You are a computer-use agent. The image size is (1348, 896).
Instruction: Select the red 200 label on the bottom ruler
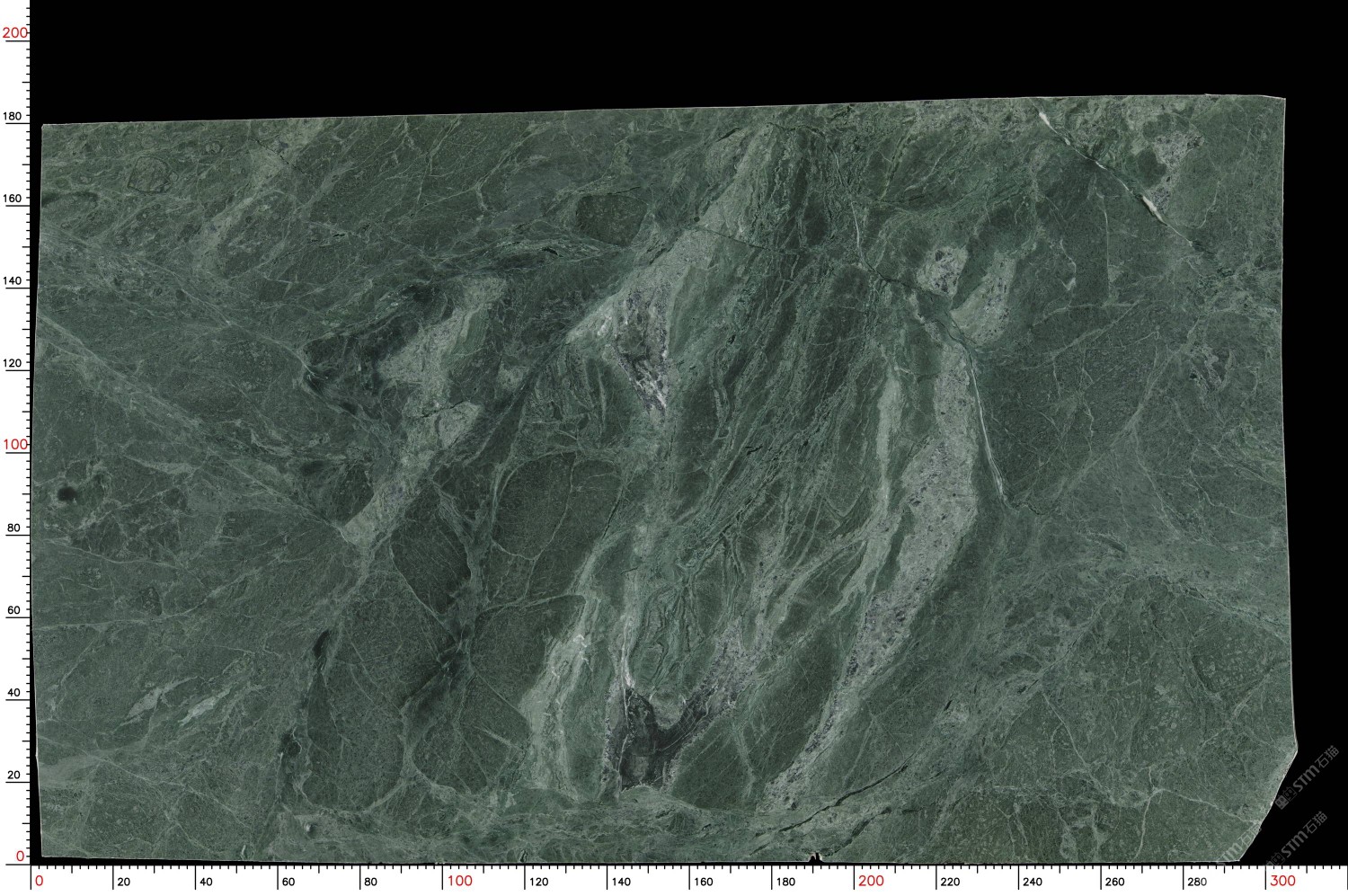pos(871,881)
